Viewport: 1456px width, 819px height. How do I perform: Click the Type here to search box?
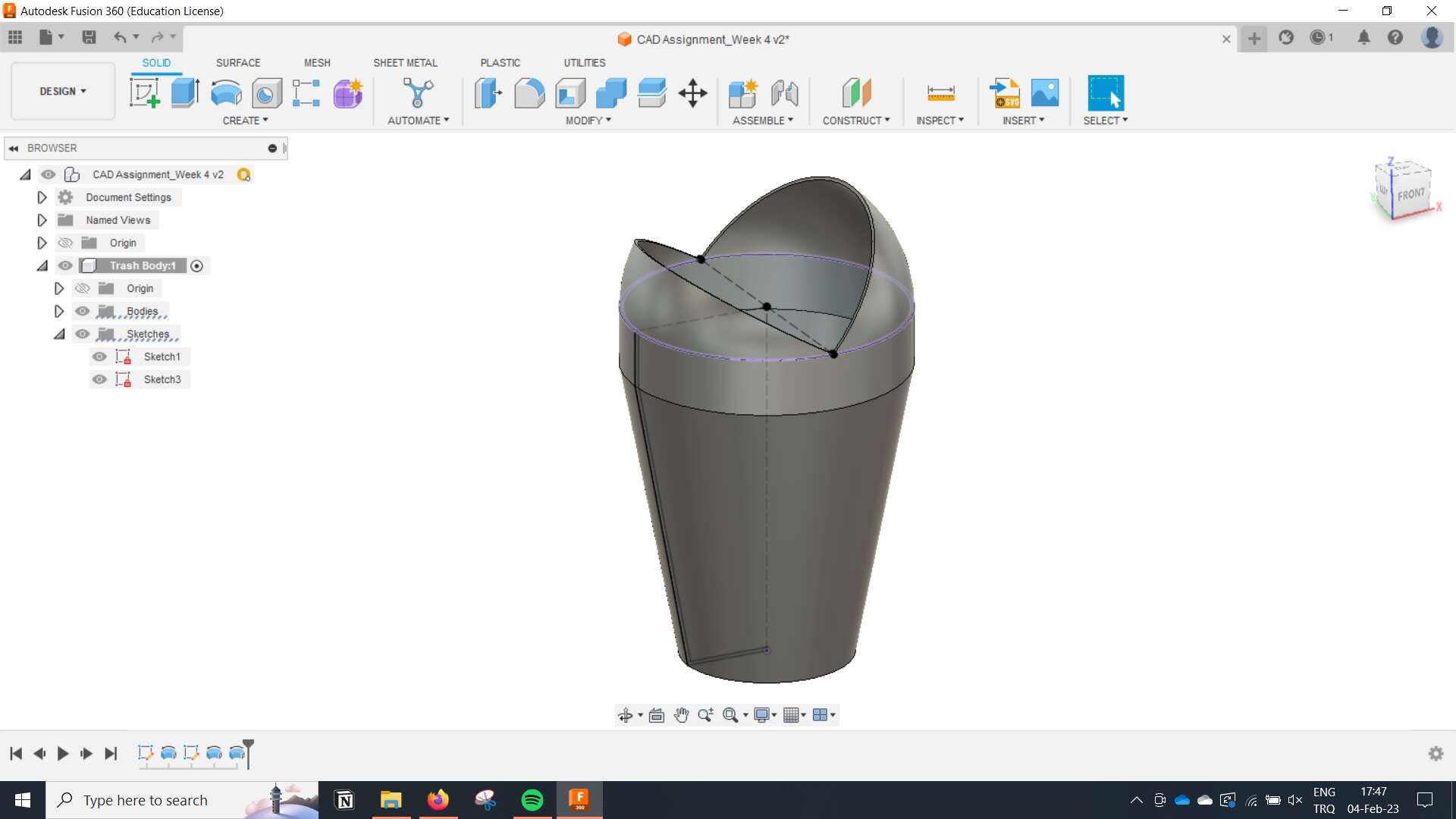coord(182,800)
